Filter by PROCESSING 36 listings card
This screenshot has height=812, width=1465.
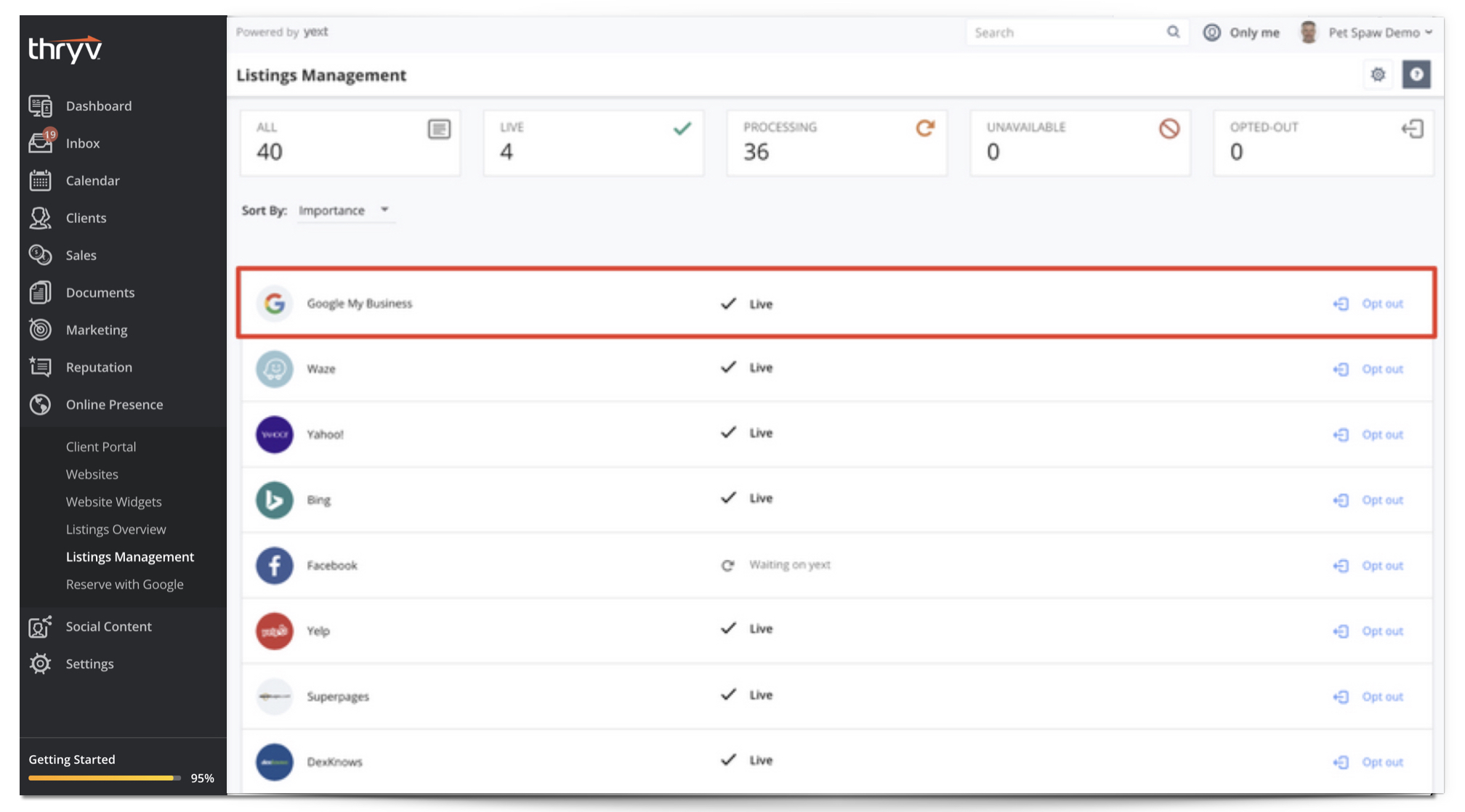click(837, 142)
